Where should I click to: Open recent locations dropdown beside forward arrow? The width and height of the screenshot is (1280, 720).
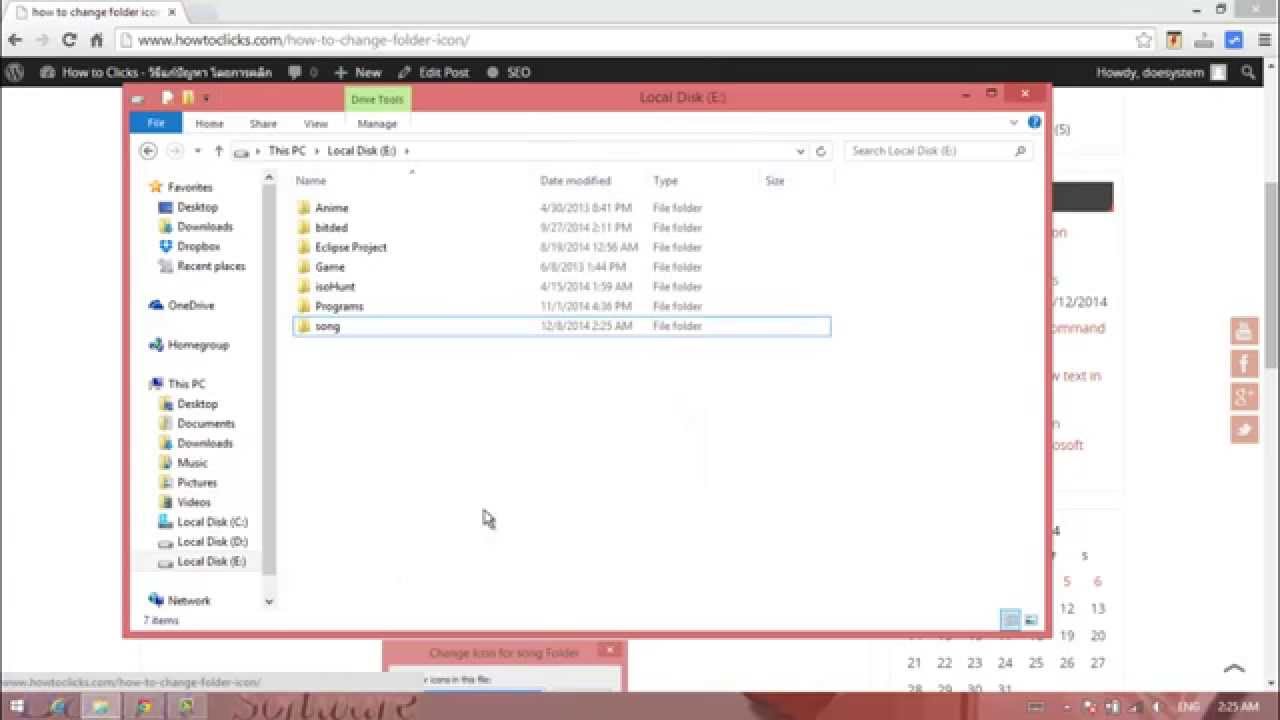(198, 151)
